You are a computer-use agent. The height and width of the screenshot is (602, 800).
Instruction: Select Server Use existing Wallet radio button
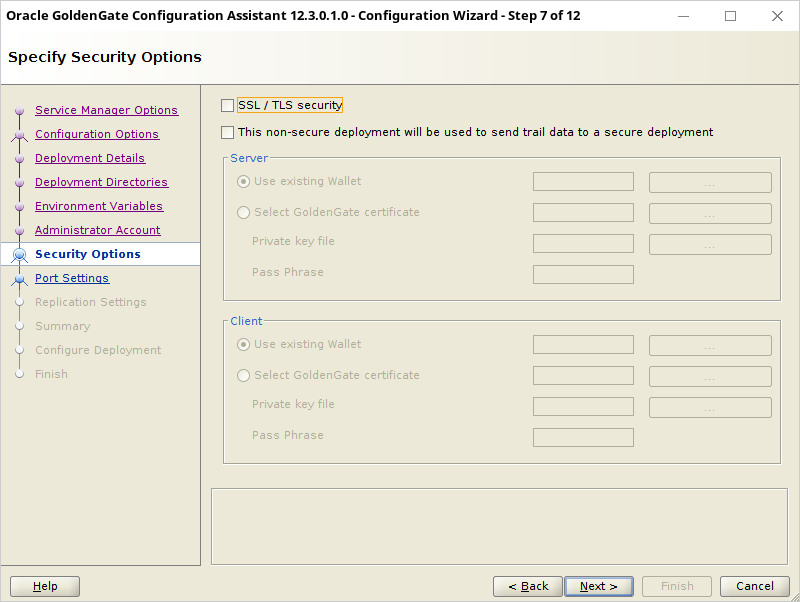point(243,182)
